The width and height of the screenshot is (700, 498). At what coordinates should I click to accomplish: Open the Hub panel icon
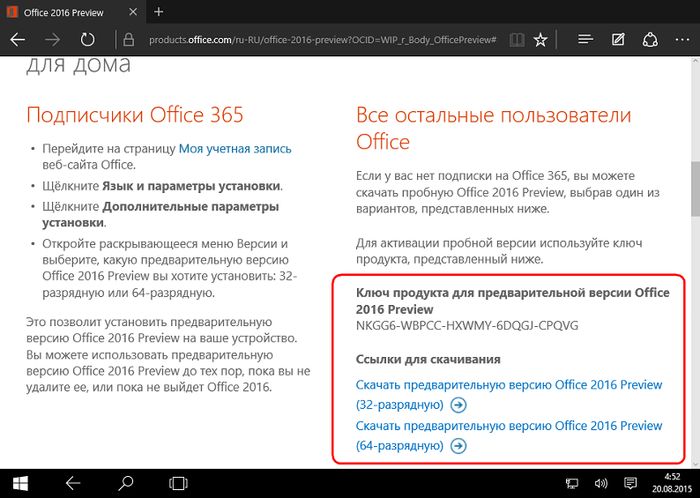[x=587, y=41]
